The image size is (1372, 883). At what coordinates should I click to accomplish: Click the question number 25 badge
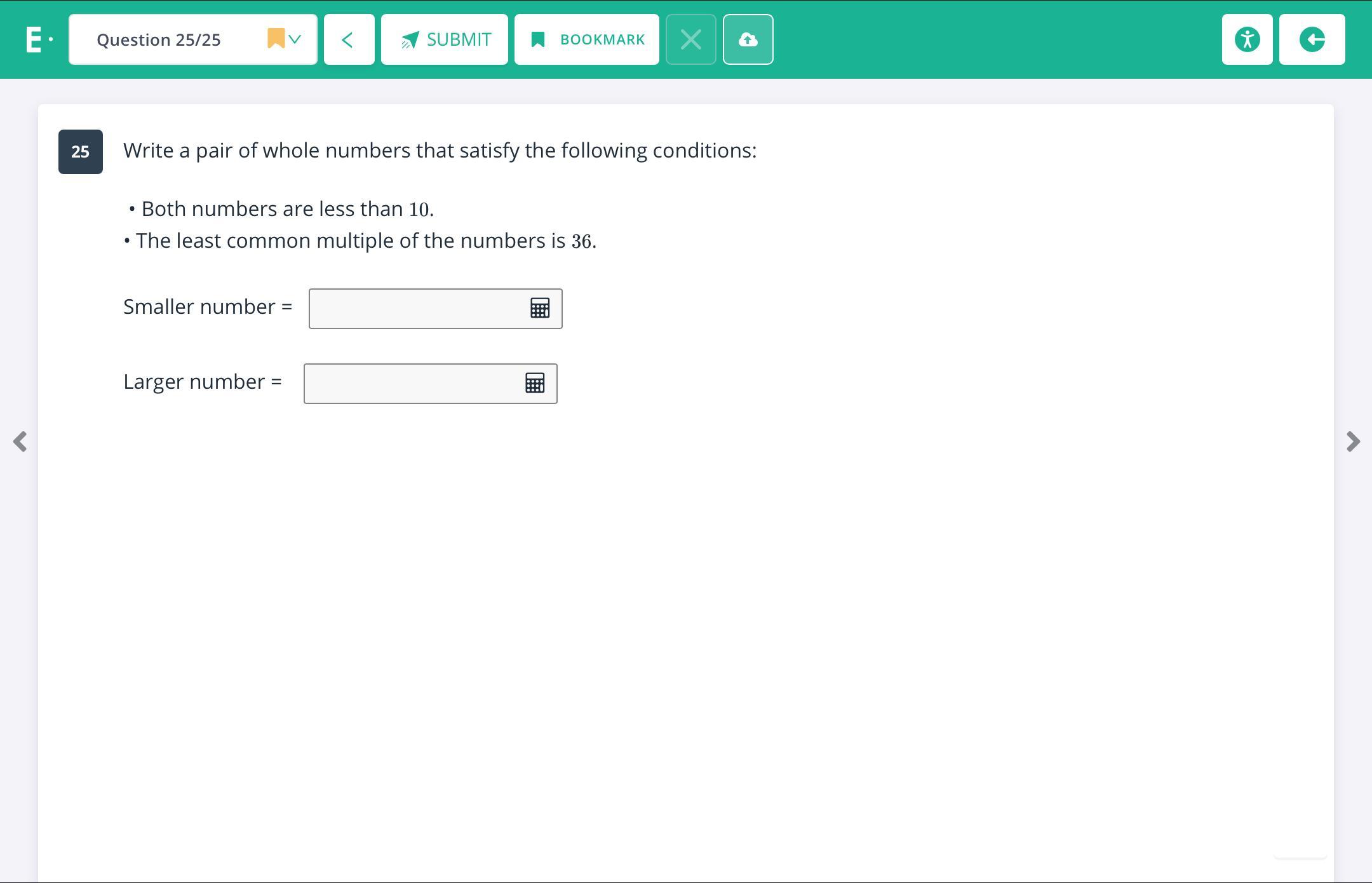[81, 152]
